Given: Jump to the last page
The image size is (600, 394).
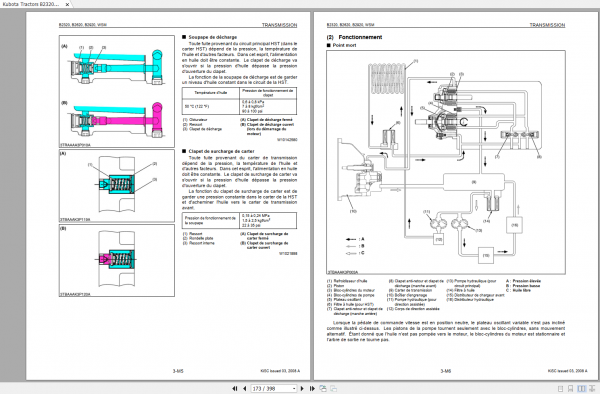Looking at the screenshot, I should (x=312, y=388).
